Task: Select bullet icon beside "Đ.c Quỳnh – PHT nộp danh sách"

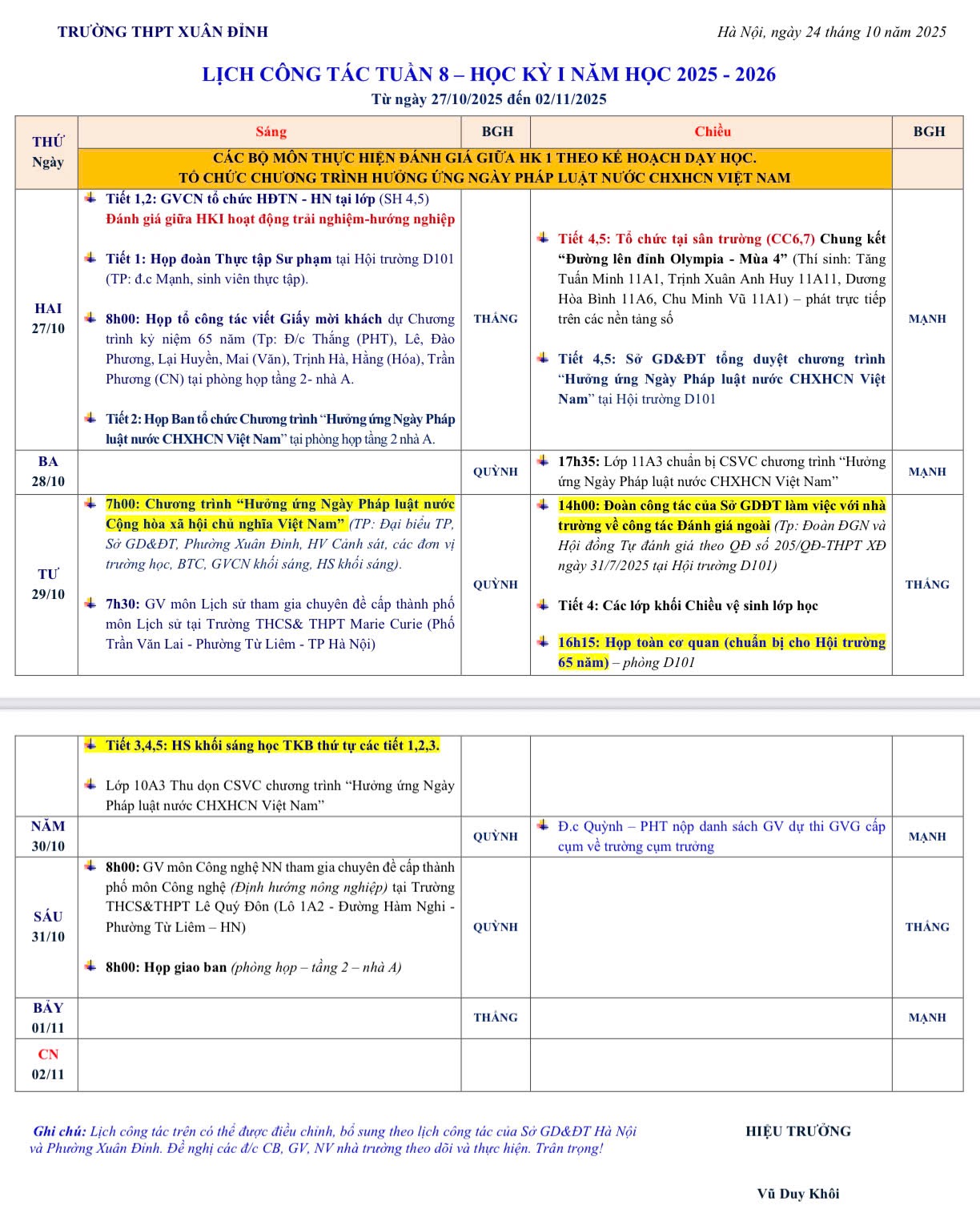Action: (x=543, y=825)
